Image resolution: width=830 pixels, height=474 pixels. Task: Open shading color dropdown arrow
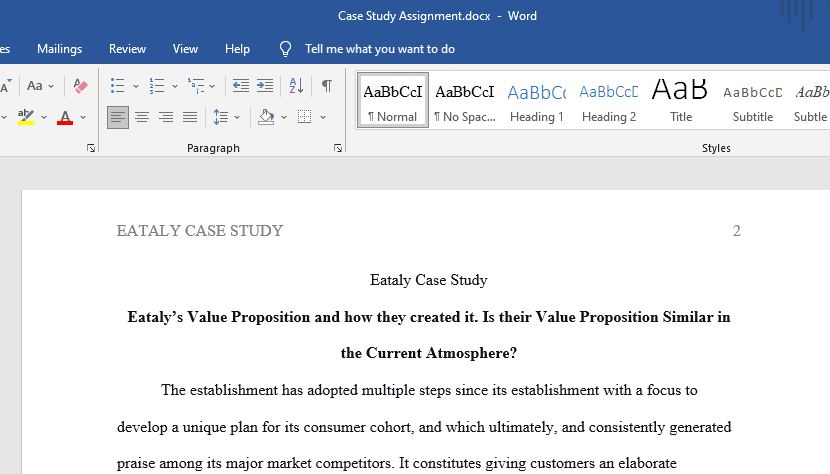pos(284,117)
